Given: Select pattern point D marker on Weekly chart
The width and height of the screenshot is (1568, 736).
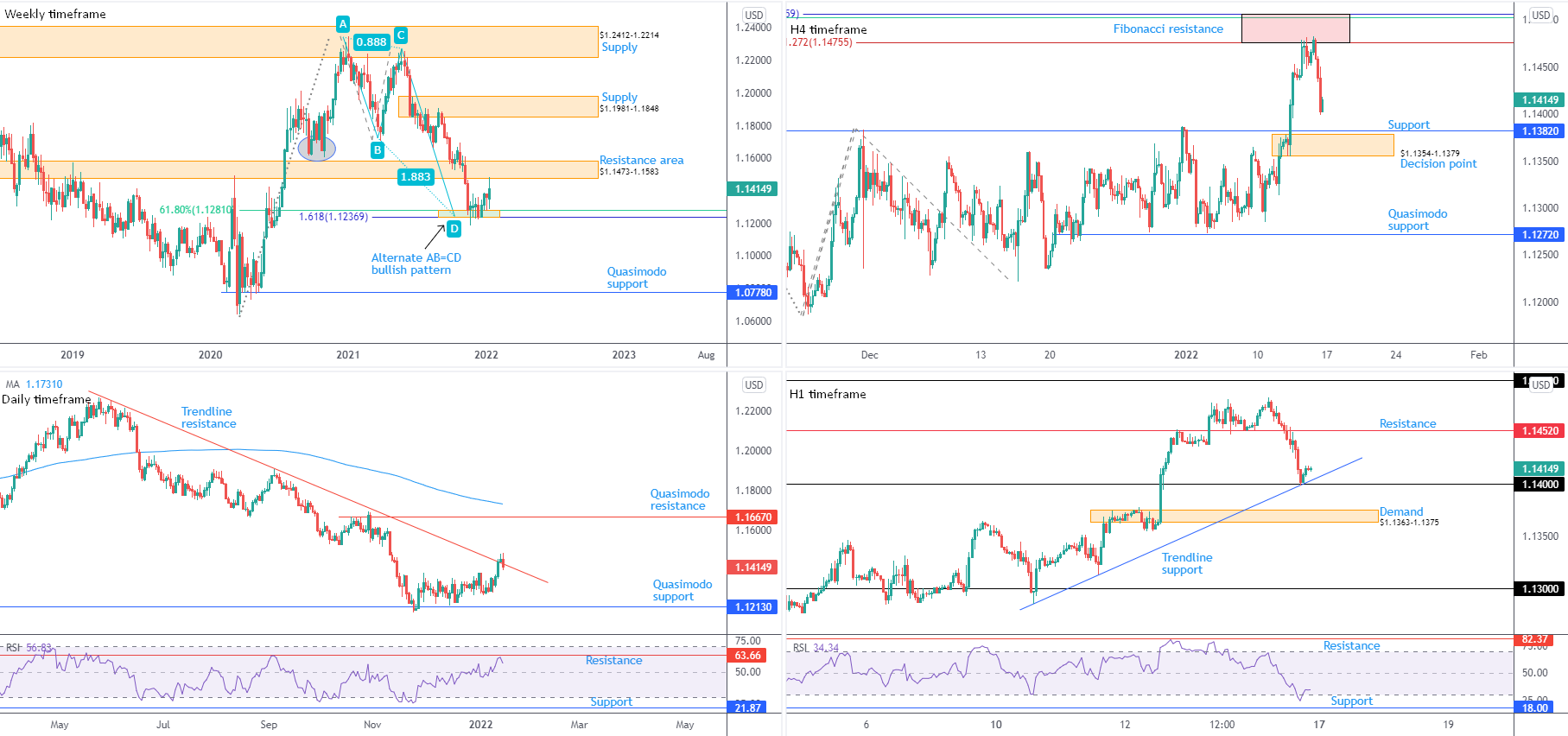Looking at the screenshot, I should click(x=454, y=229).
